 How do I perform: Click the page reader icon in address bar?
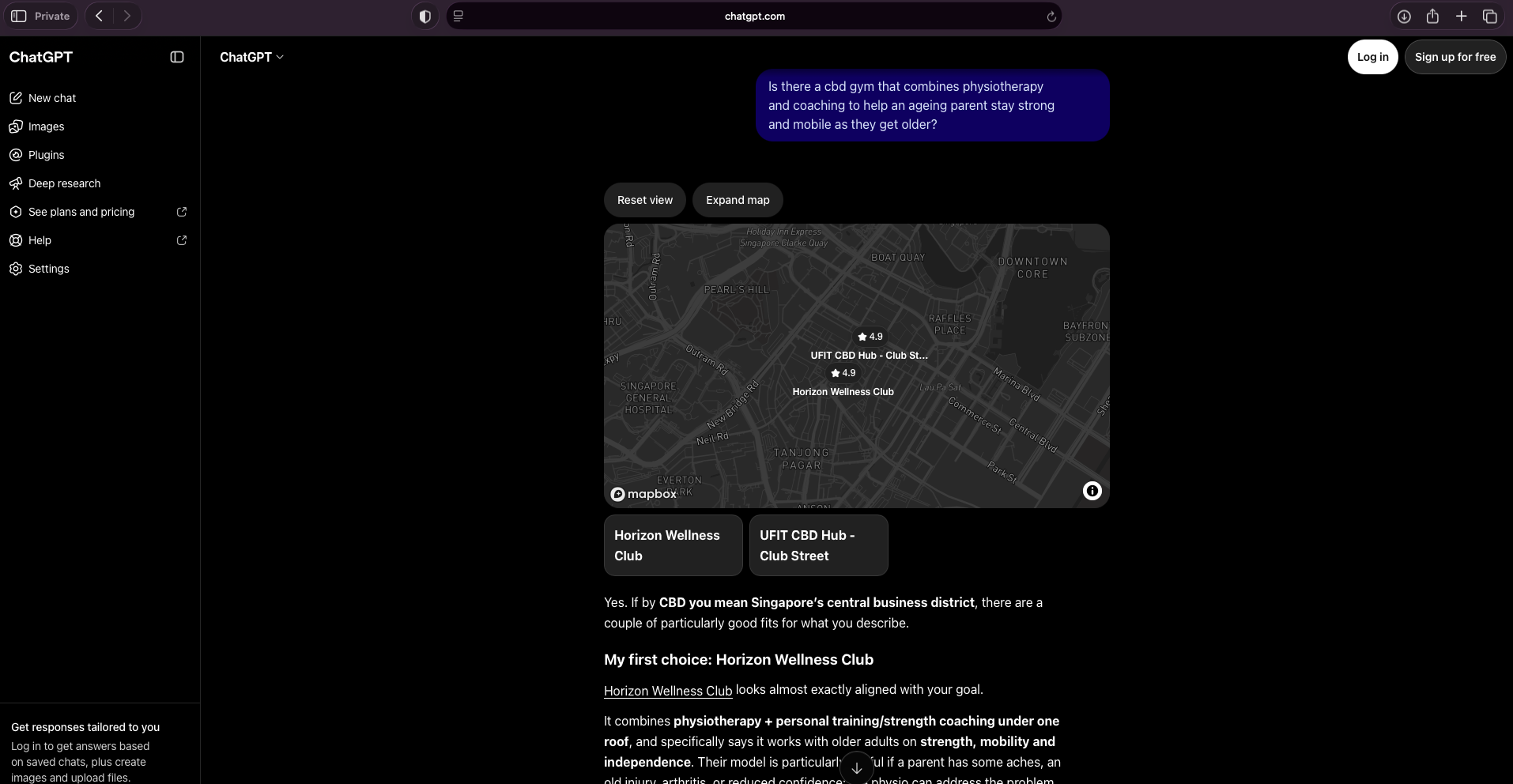pyautogui.click(x=458, y=16)
